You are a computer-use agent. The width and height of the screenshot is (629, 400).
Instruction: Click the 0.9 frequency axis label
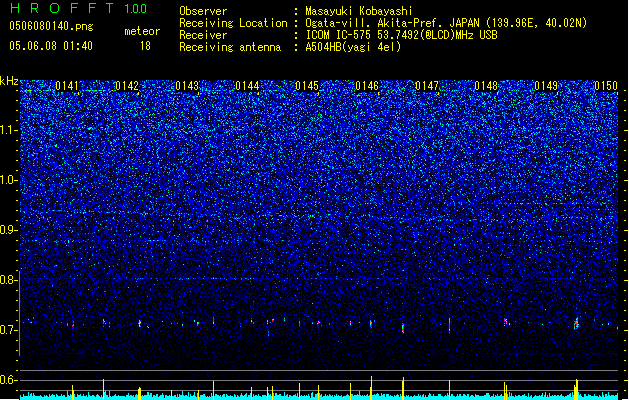pos(7,230)
